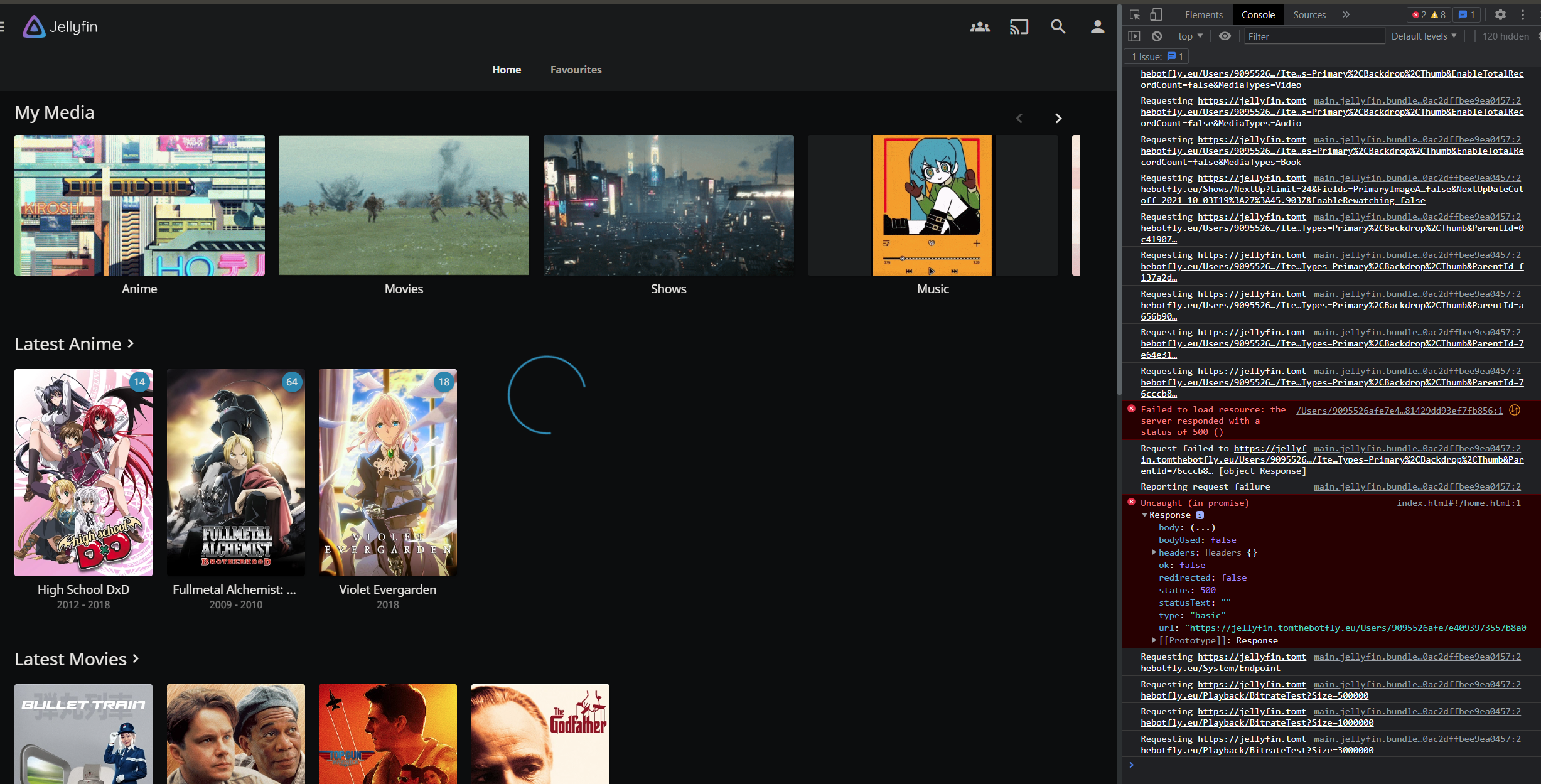The width and height of the screenshot is (1541, 784).
Task: Switch to the Favourites tab
Action: tap(576, 70)
